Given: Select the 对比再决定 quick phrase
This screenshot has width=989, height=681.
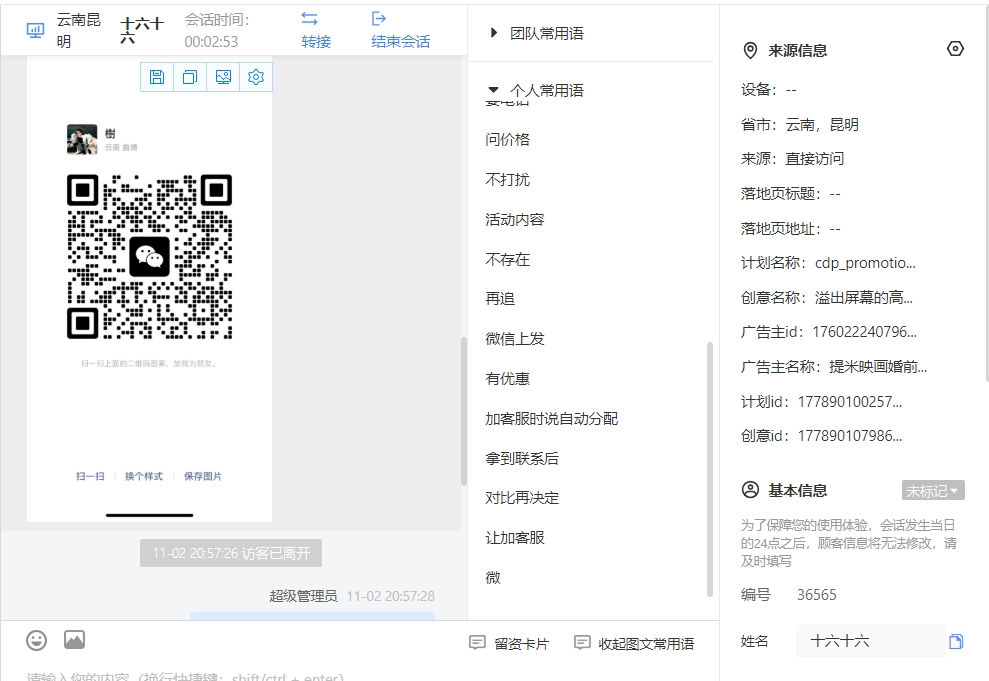Looking at the screenshot, I should (x=522, y=498).
